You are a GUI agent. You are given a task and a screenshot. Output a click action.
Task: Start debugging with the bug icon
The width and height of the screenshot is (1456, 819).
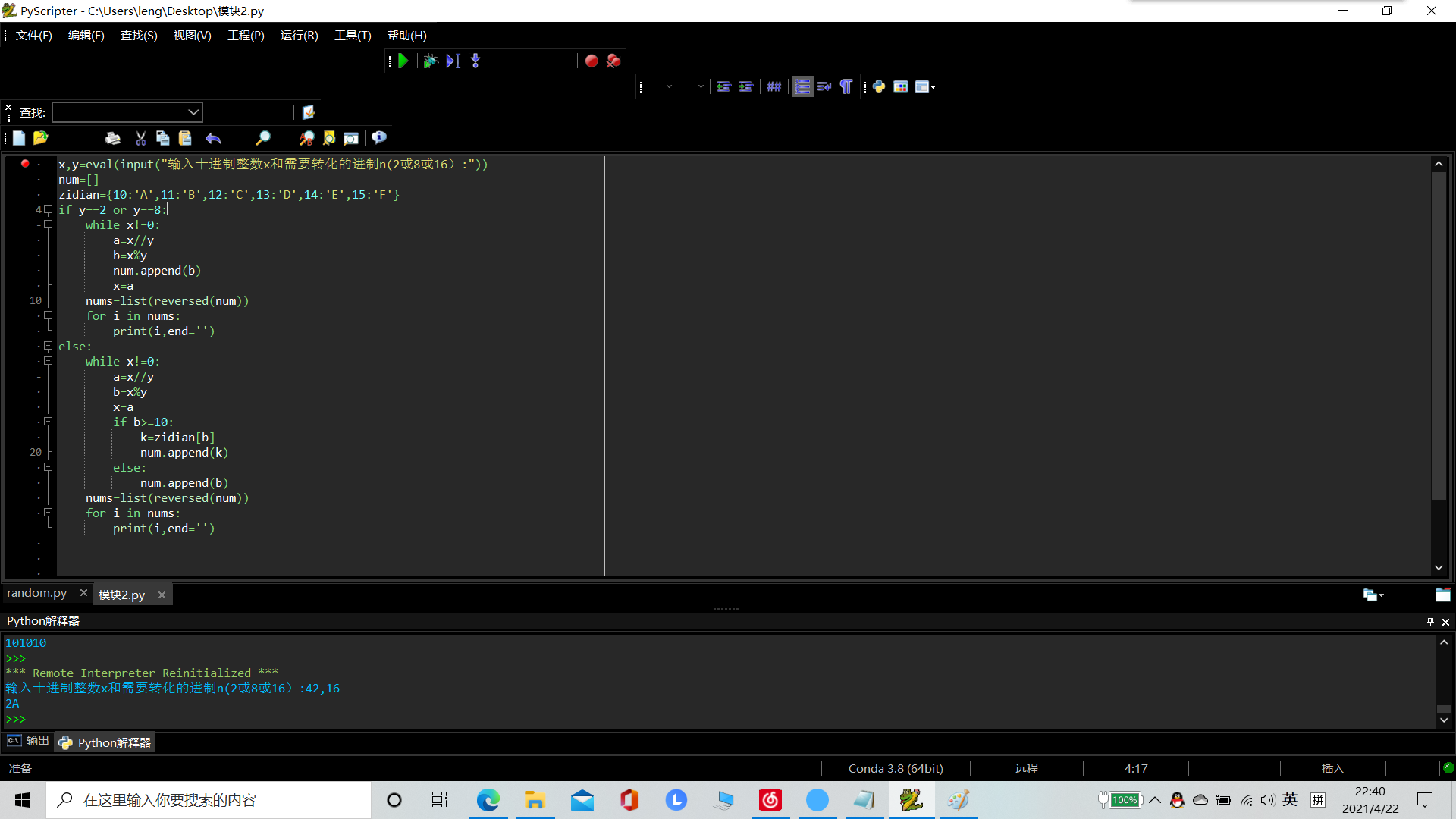(x=430, y=61)
